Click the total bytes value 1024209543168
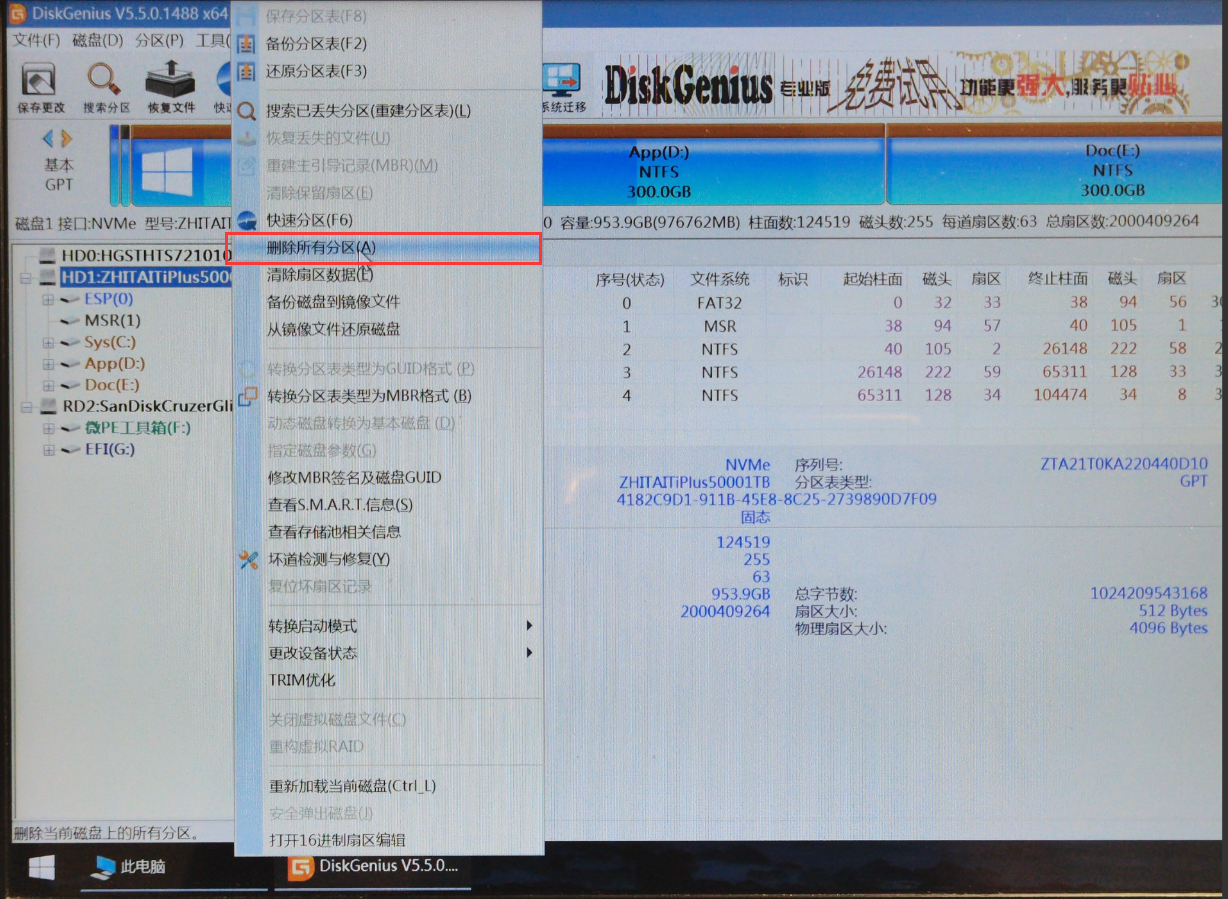 [1149, 593]
